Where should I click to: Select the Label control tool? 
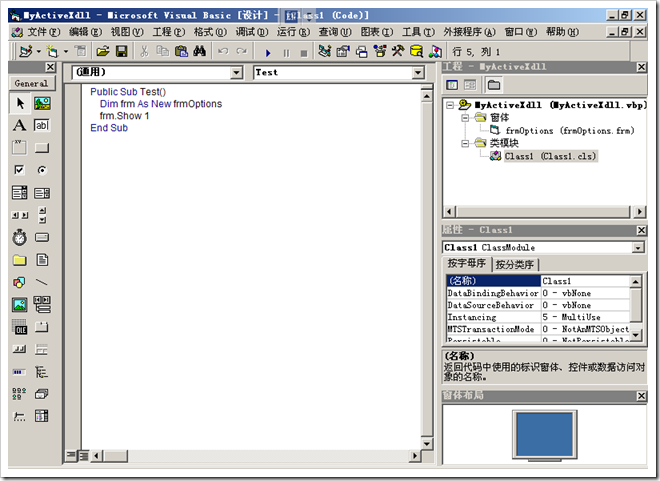pyautogui.click(x=19, y=125)
